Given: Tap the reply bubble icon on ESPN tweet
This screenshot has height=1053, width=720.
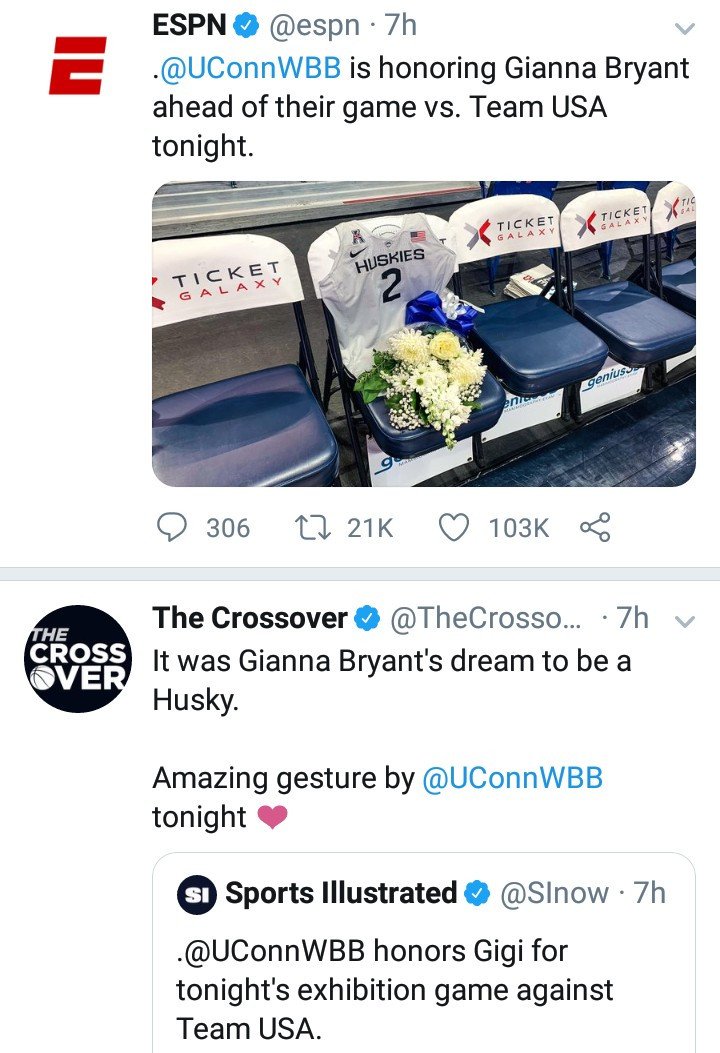Looking at the screenshot, I should 171,527.
